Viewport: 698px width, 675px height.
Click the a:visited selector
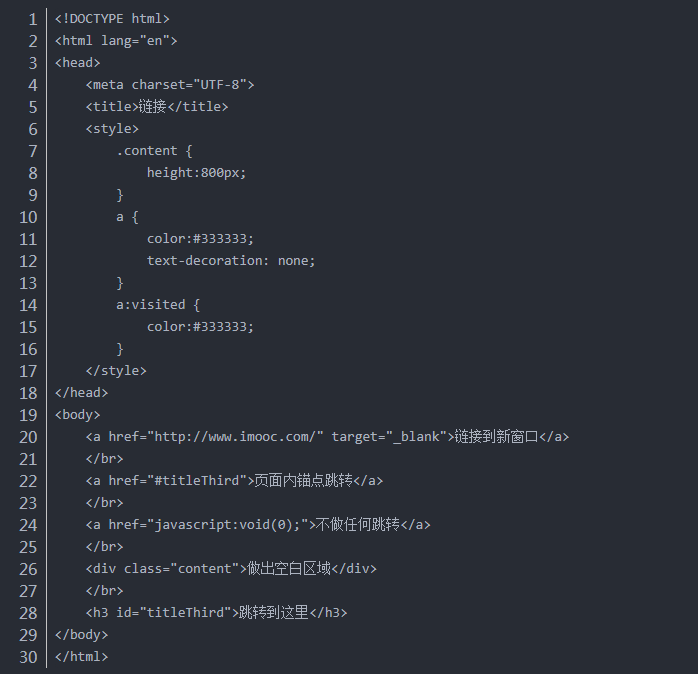pos(151,305)
